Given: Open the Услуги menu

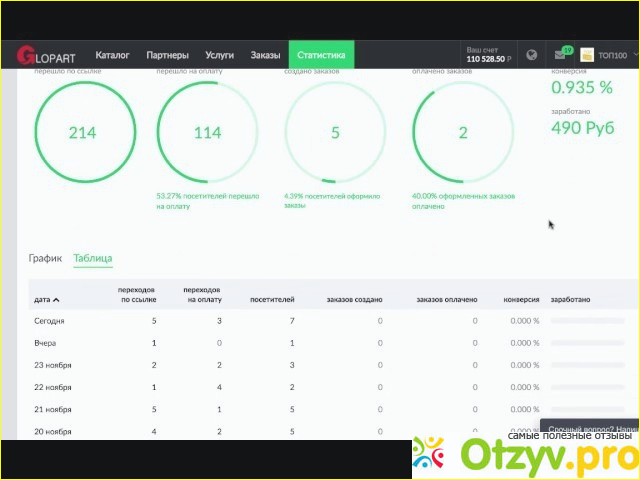Looking at the screenshot, I should pos(219,55).
